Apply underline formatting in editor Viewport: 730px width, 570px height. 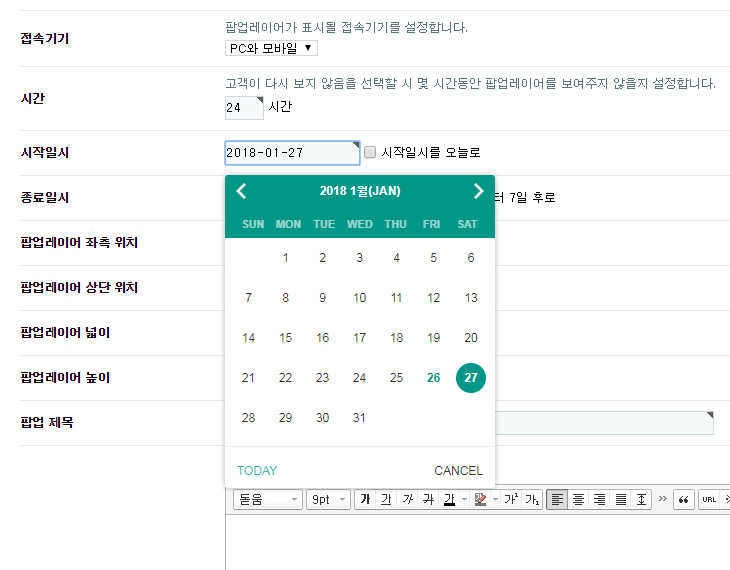click(x=386, y=499)
